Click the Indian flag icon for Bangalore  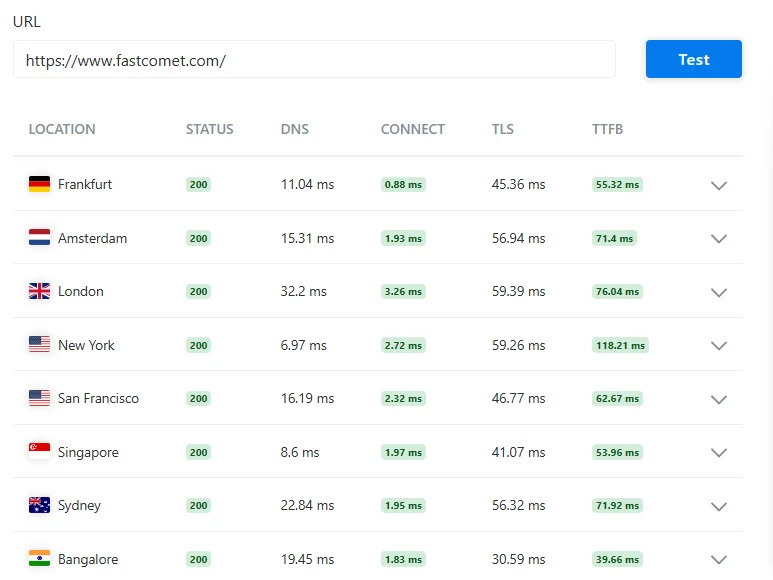click(x=39, y=558)
